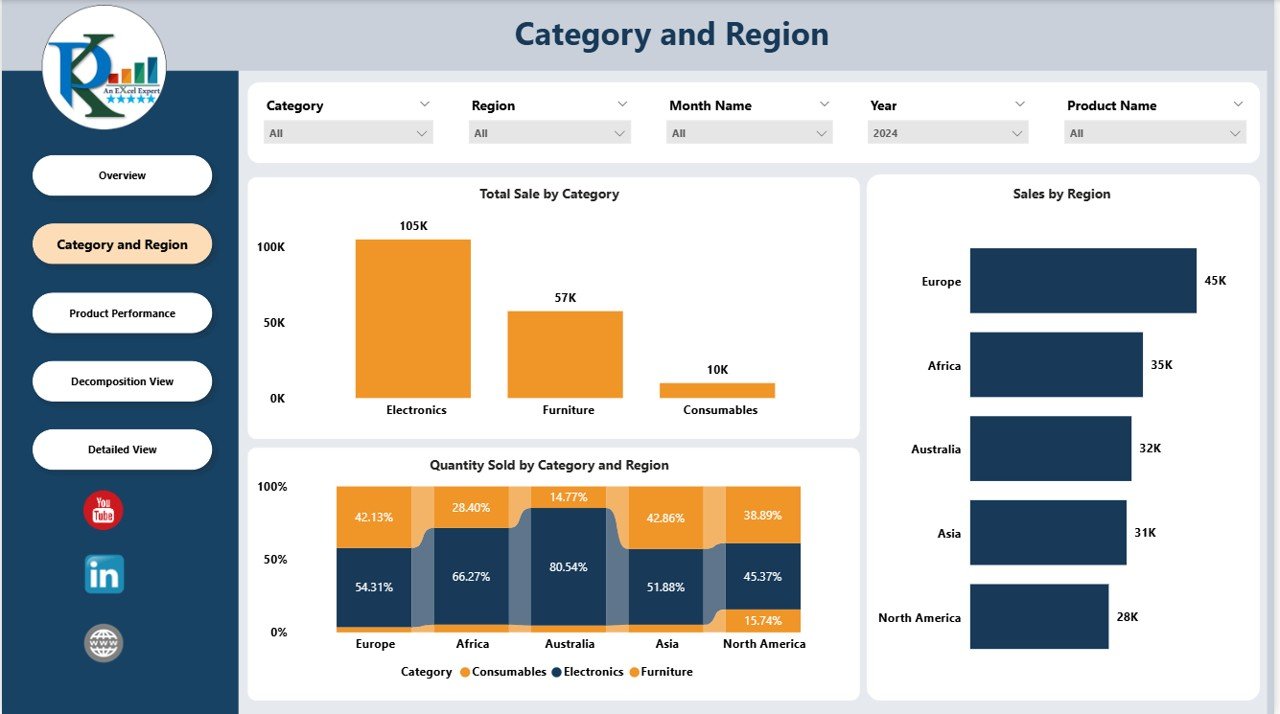Select the Category and Region page

[x=122, y=244]
